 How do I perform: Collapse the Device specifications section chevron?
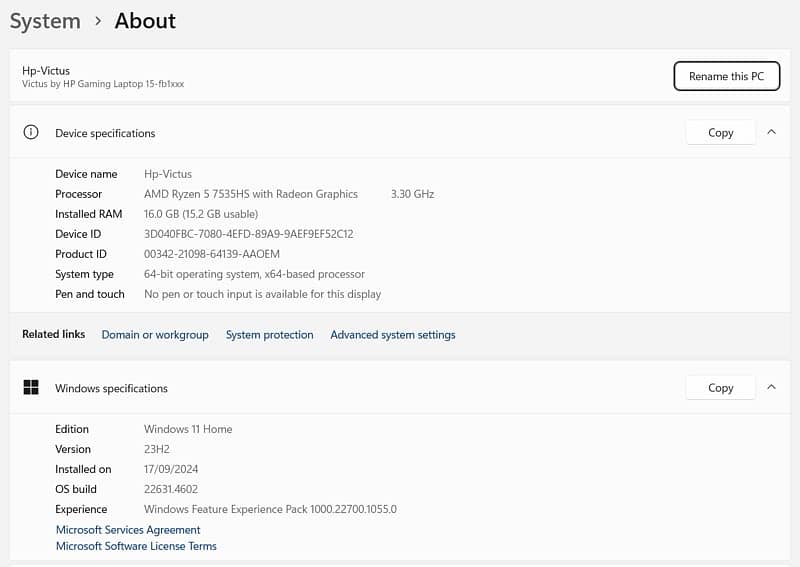771,132
